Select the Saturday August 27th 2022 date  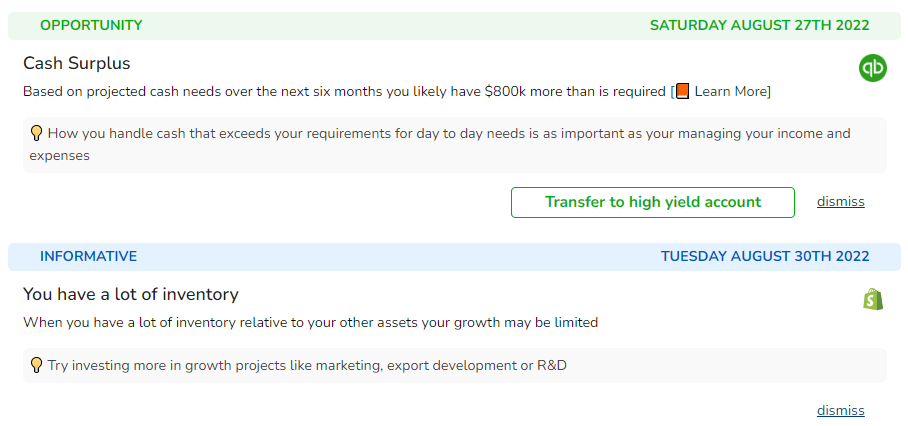coord(759,25)
